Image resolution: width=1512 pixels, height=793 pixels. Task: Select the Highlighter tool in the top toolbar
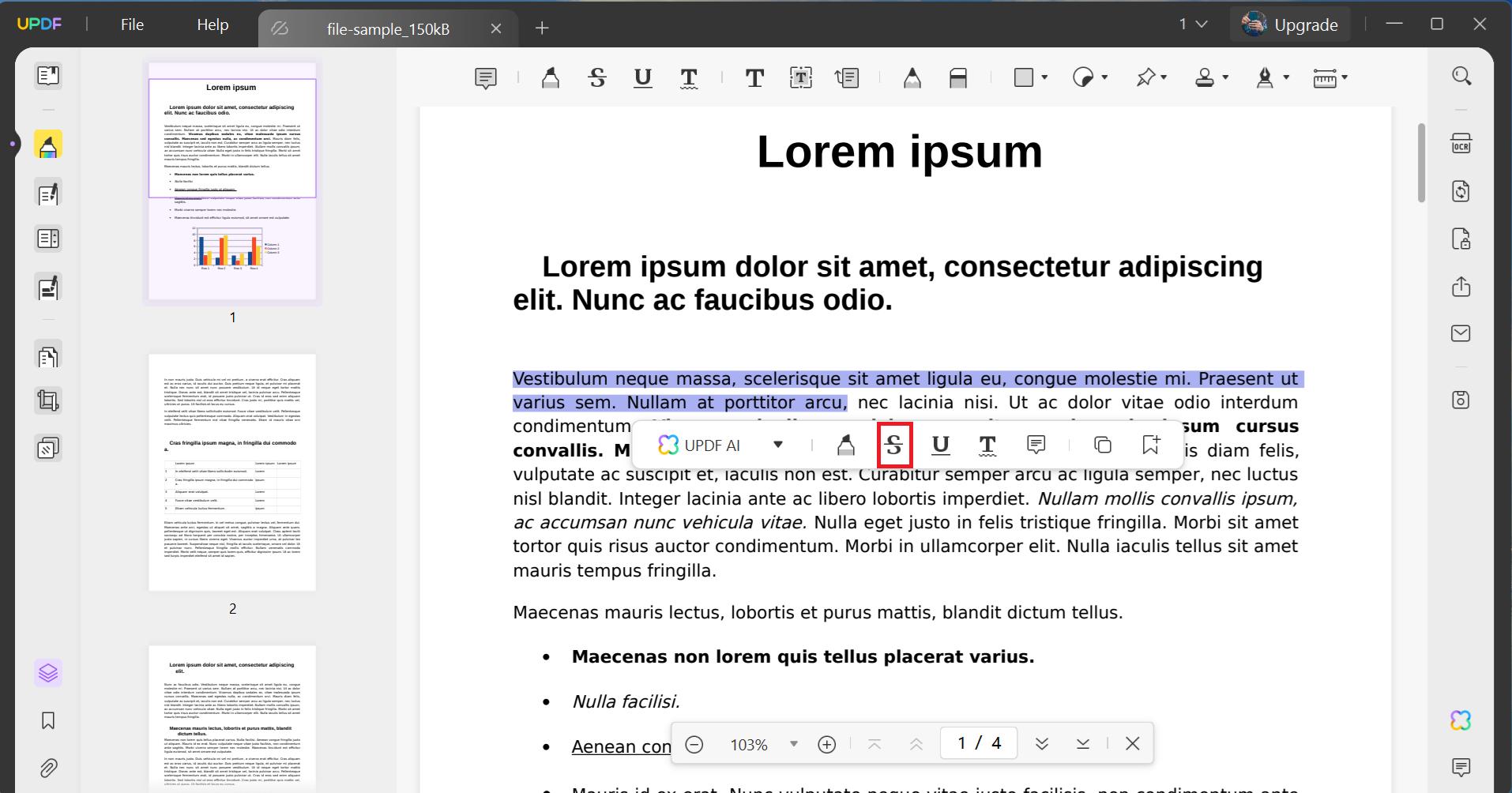[550, 77]
